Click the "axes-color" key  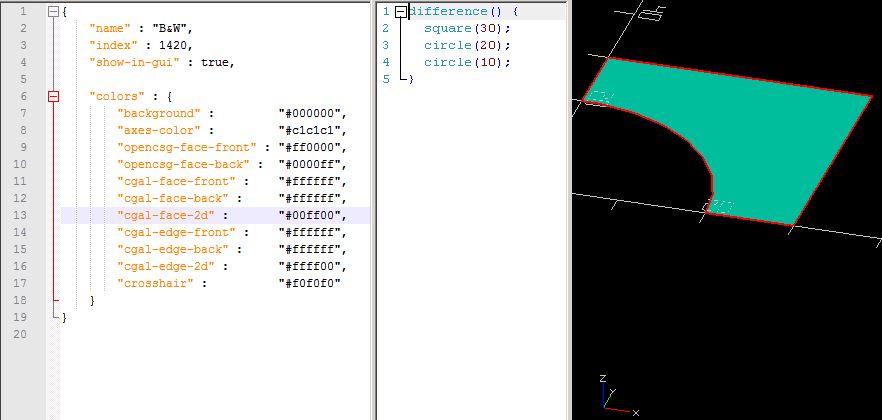pos(159,130)
